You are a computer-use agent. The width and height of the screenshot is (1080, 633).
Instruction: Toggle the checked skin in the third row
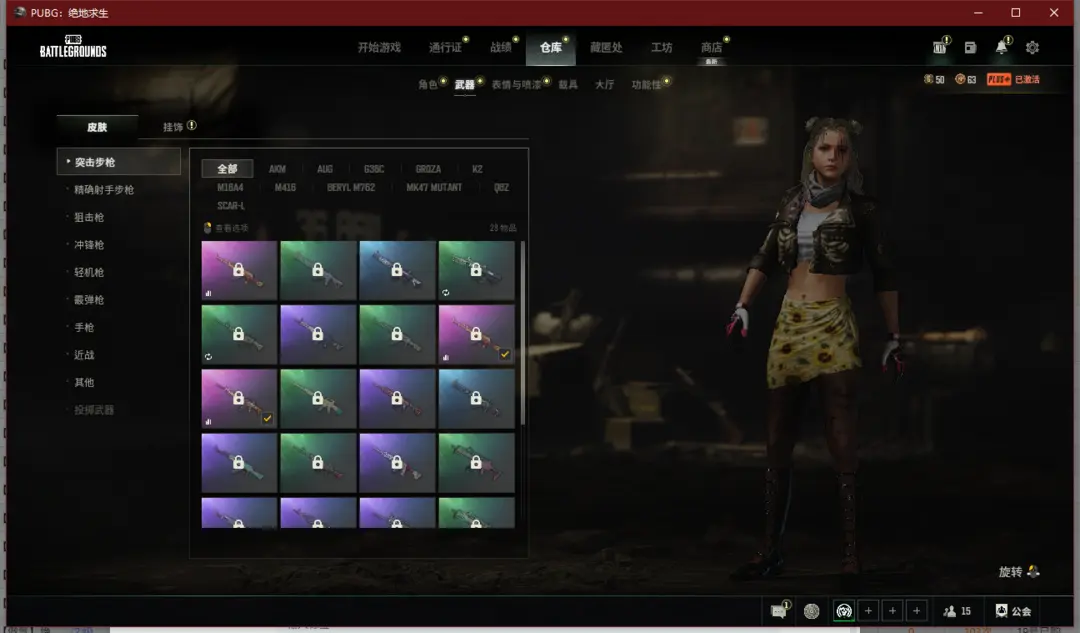[239, 398]
